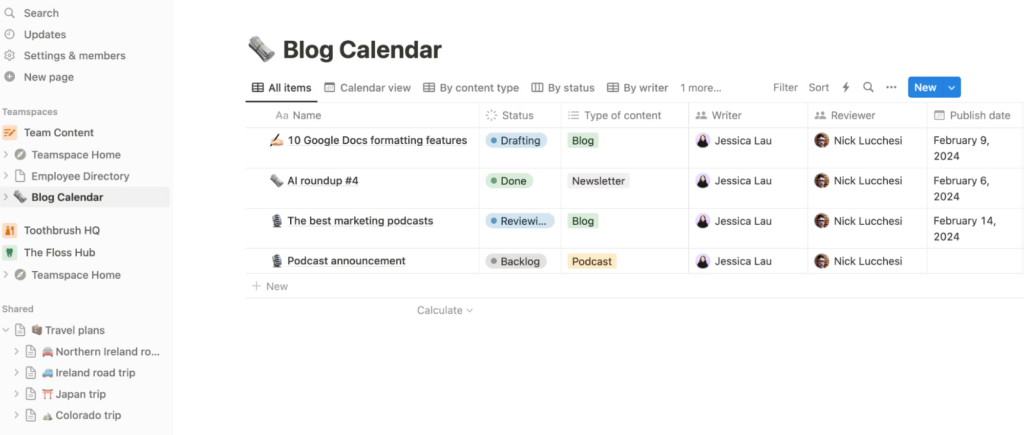Click the Drafting status tag
The image size is (1024, 435).
[516, 141]
